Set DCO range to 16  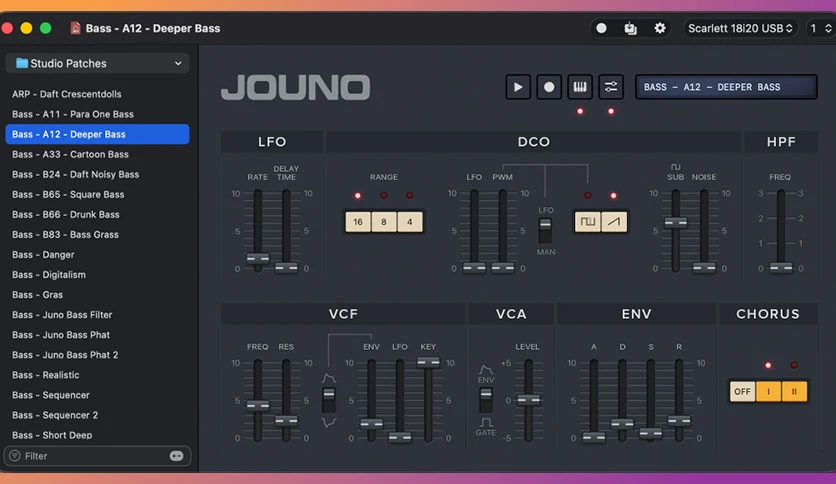[x=358, y=222]
